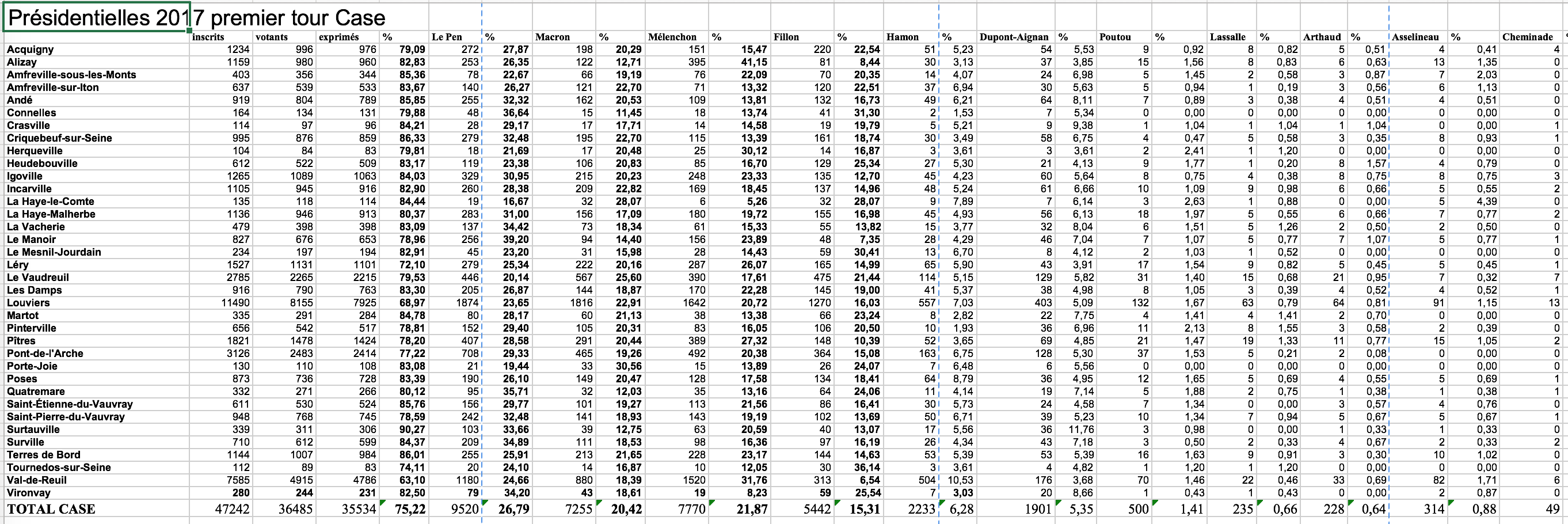Select the 'votants' header cell

tap(272, 37)
